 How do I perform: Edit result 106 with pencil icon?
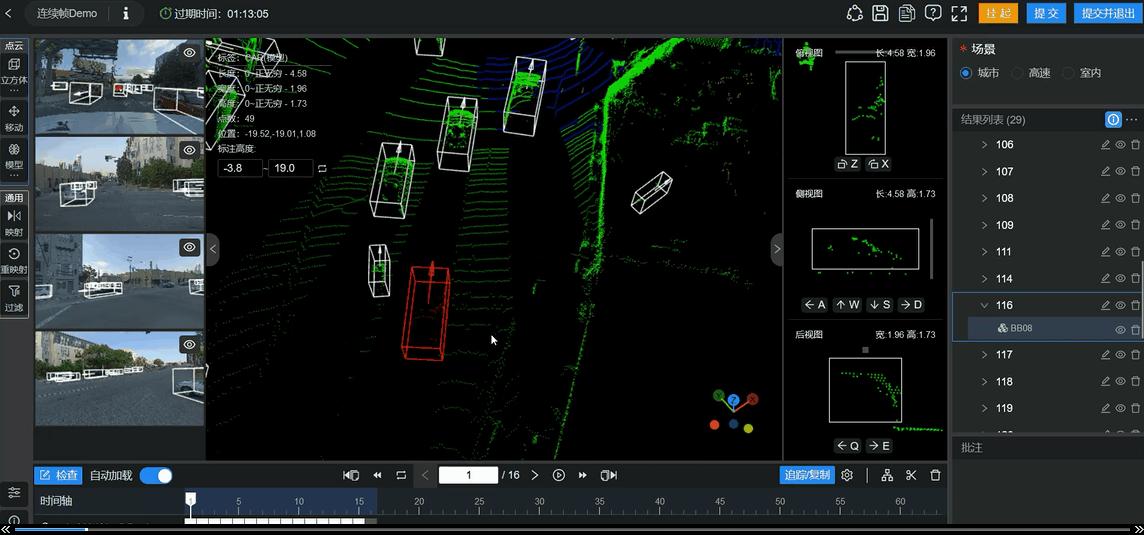1105,145
